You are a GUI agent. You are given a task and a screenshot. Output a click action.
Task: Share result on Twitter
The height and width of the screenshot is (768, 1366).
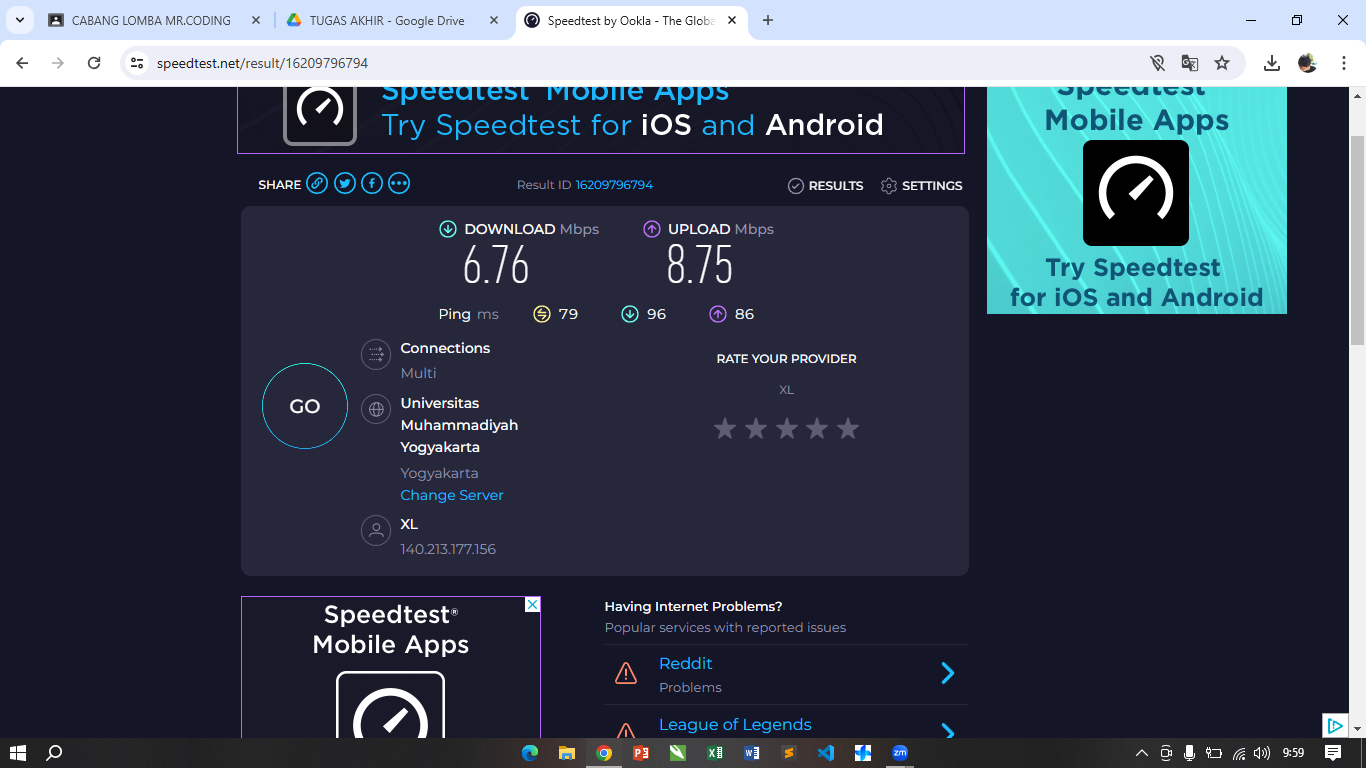point(345,183)
